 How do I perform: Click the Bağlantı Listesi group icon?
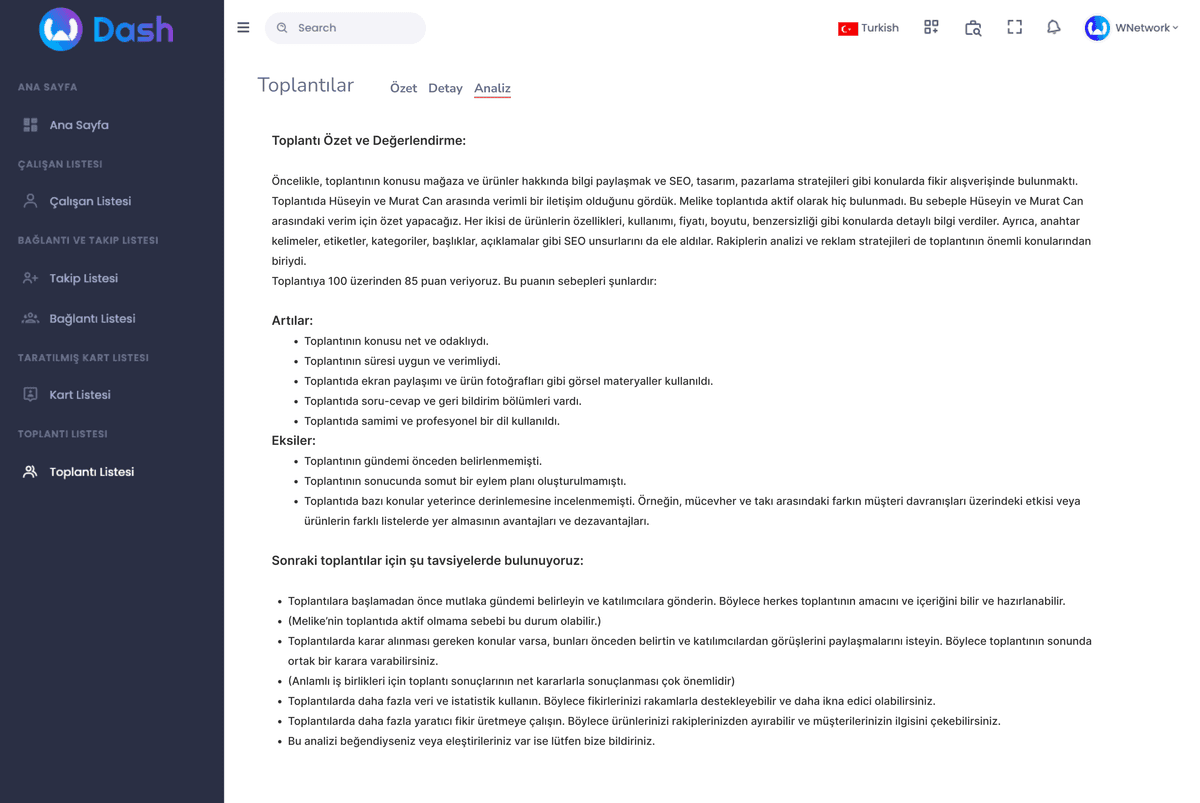[x=31, y=318]
